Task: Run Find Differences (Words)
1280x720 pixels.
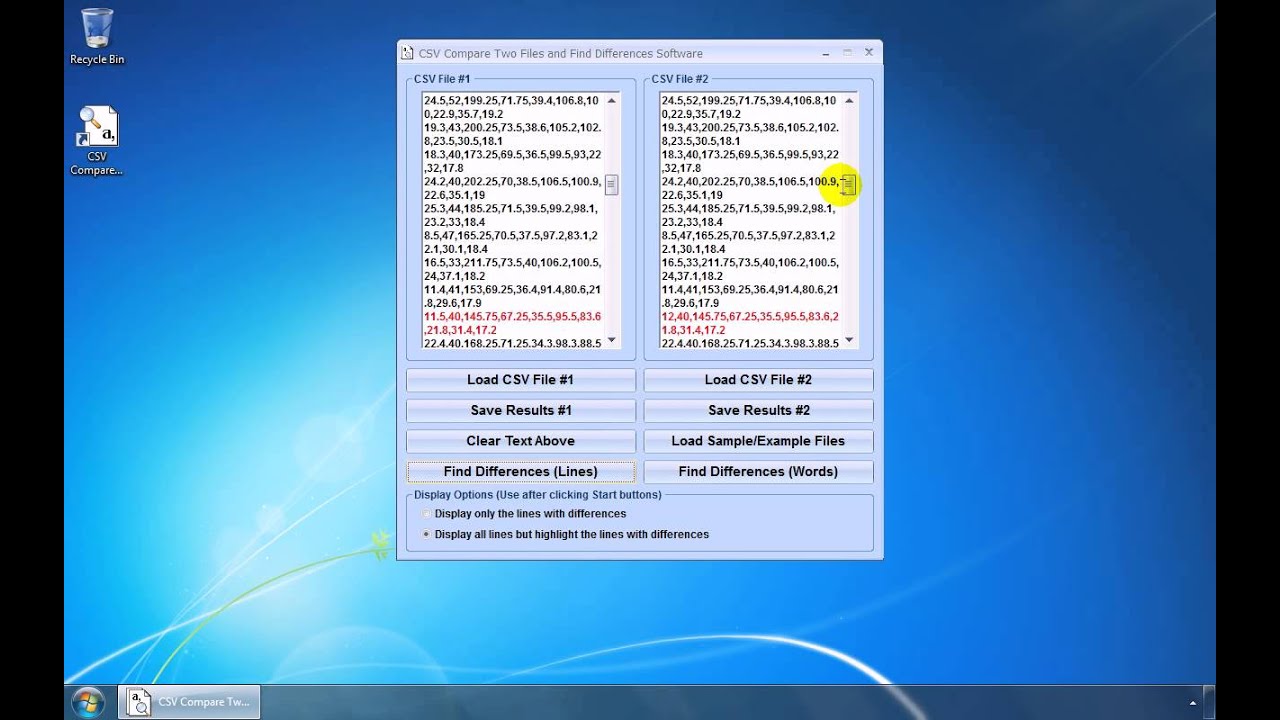Action: (x=758, y=472)
